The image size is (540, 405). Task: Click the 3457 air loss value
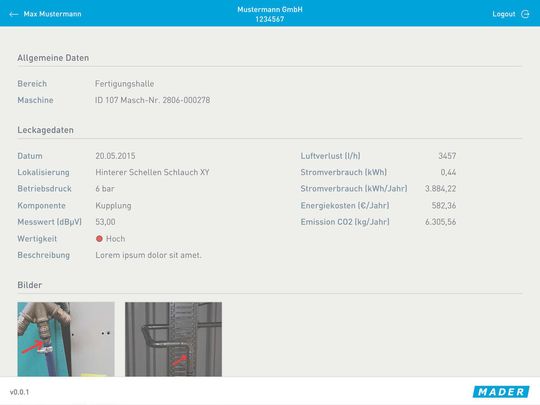[447, 156]
